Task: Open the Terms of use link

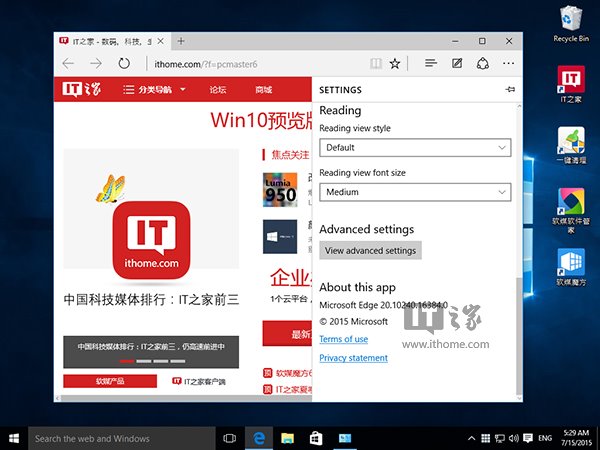Action: coord(344,339)
